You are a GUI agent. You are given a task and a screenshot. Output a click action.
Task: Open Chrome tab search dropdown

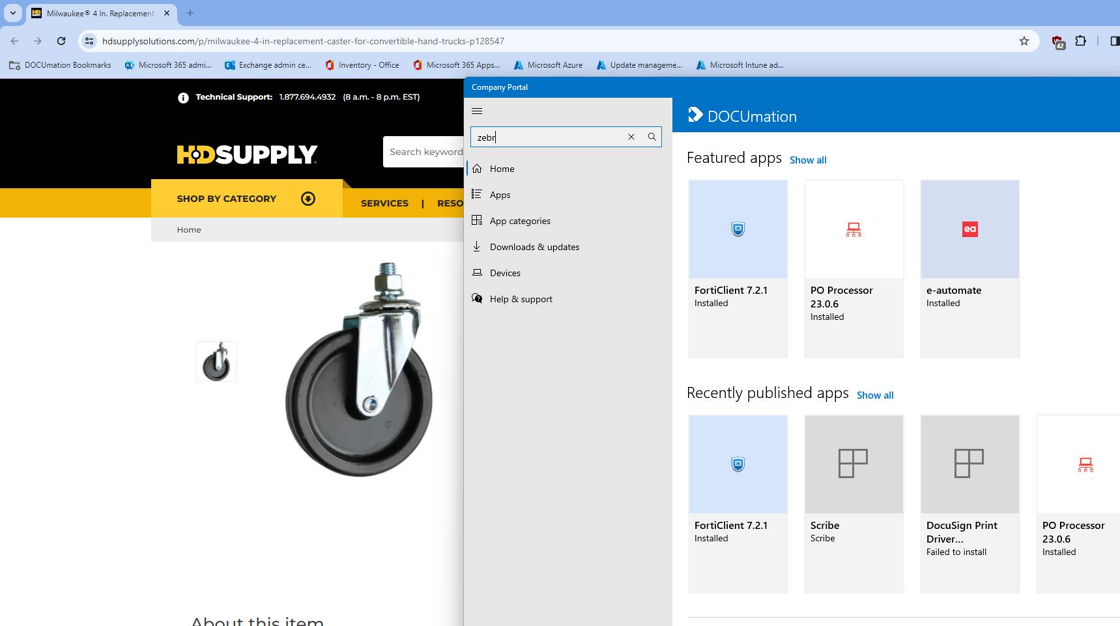pos(13,13)
